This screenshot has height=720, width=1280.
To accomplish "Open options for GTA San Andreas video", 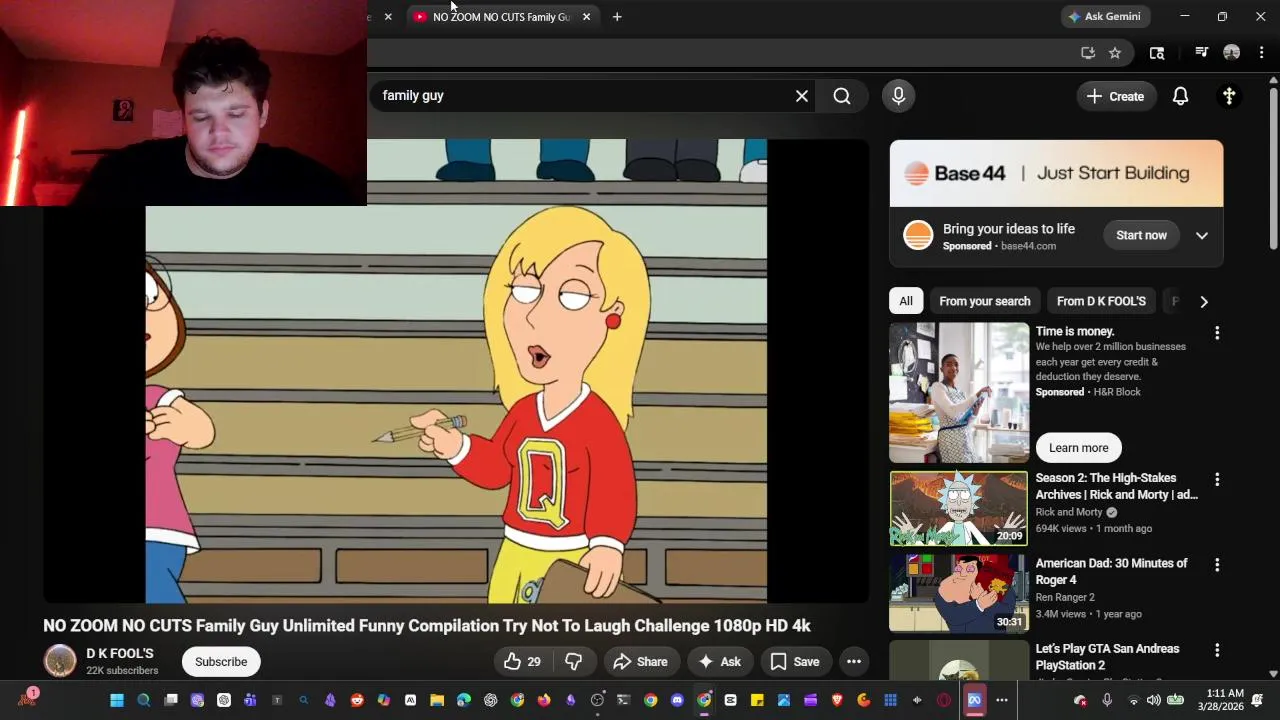I will pyautogui.click(x=1217, y=650).
